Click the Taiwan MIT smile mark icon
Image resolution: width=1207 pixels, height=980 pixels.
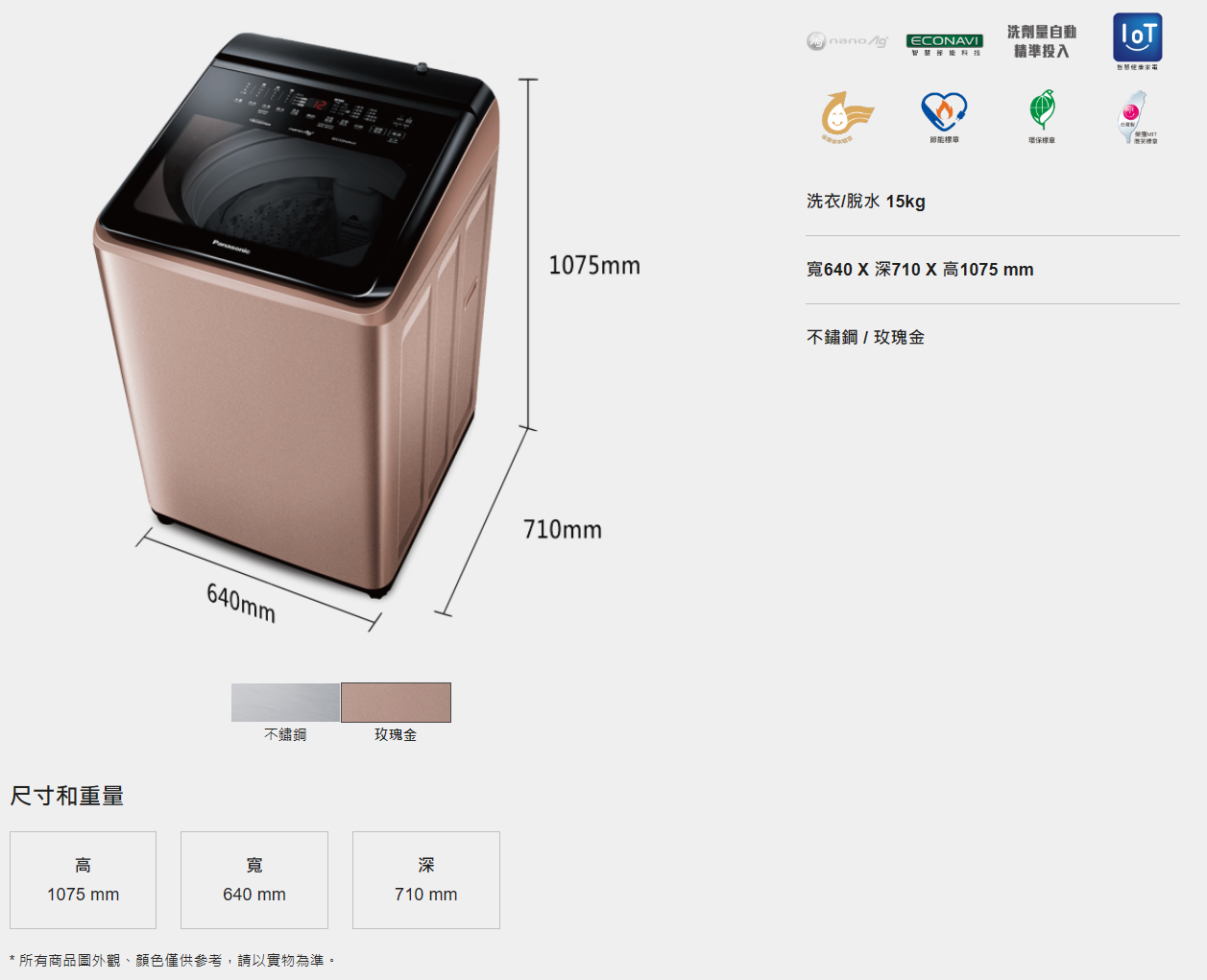(1138, 117)
